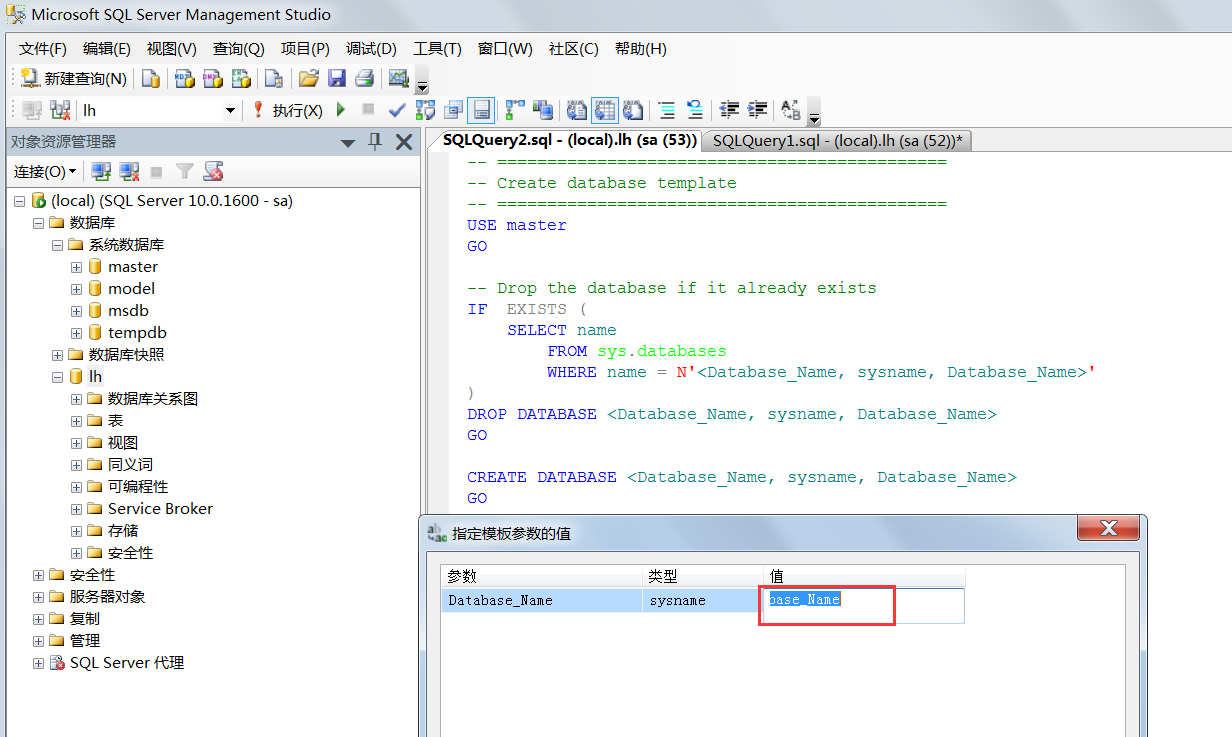Toggle Results to File output mode
This screenshot has width=1232, height=737.
coord(632,110)
